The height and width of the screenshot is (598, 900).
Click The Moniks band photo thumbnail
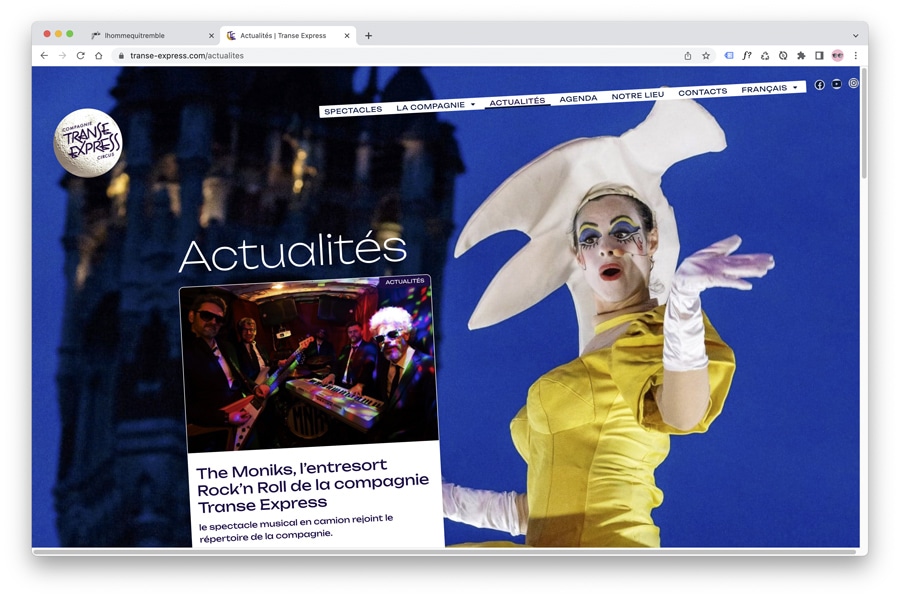(310, 365)
